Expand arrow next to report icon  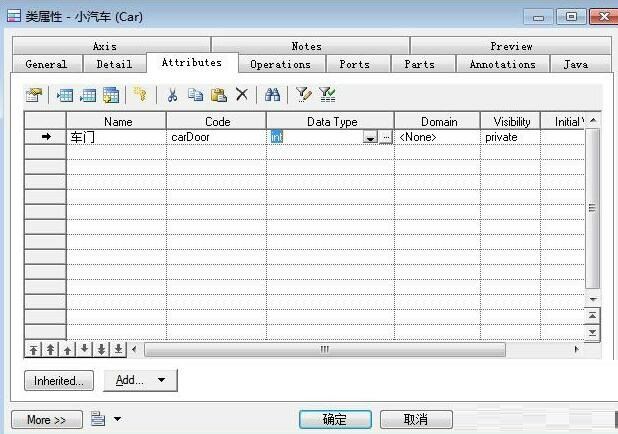(x=117, y=419)
